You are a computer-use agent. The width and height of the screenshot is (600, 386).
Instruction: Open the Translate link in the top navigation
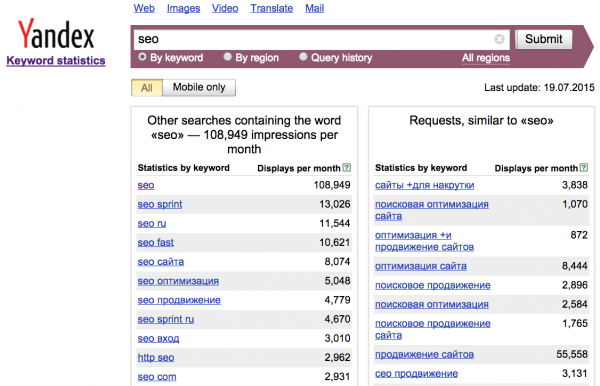pos(272,8)
